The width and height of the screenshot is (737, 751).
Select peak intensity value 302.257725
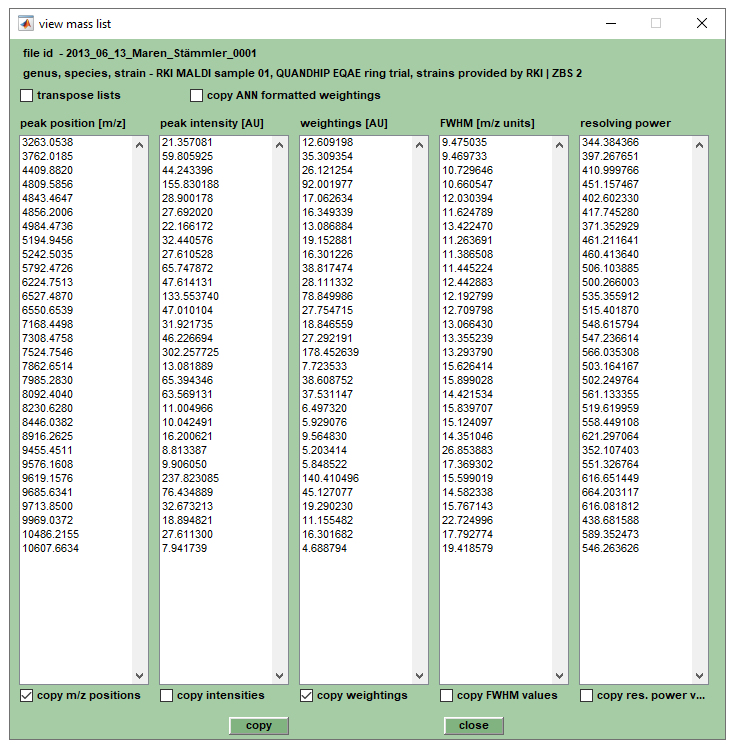click(x=190, y=353)
